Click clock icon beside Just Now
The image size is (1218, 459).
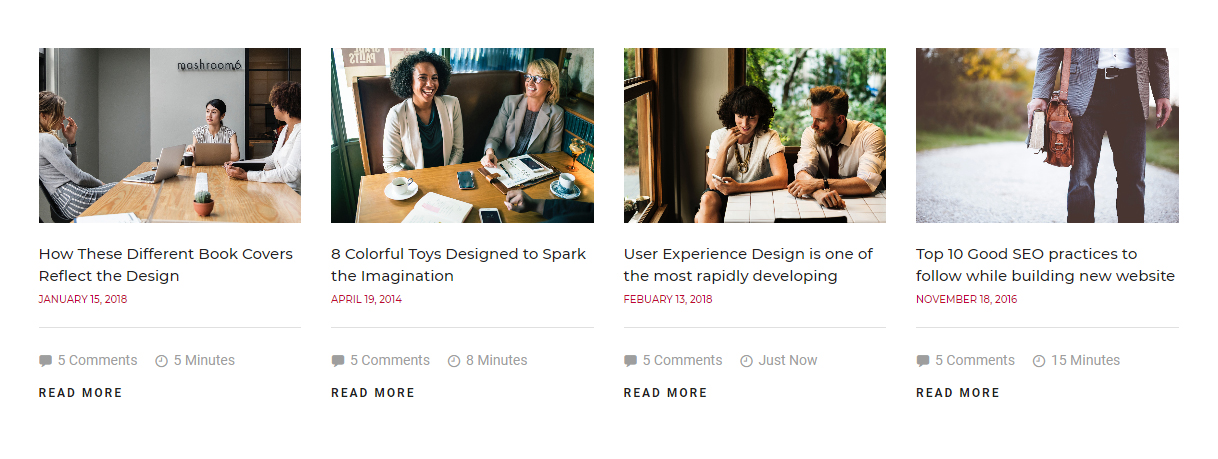746,361
